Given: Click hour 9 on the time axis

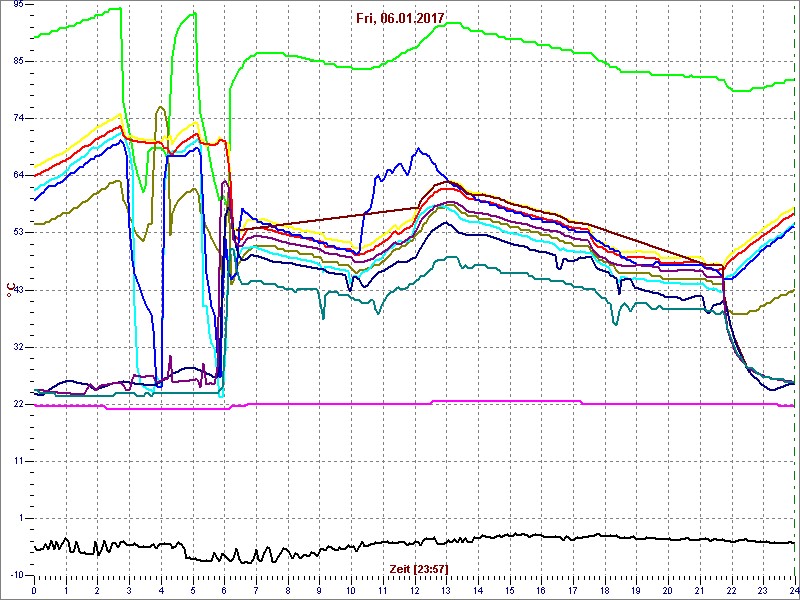Looking at the screenshot, I should [319, 589].
